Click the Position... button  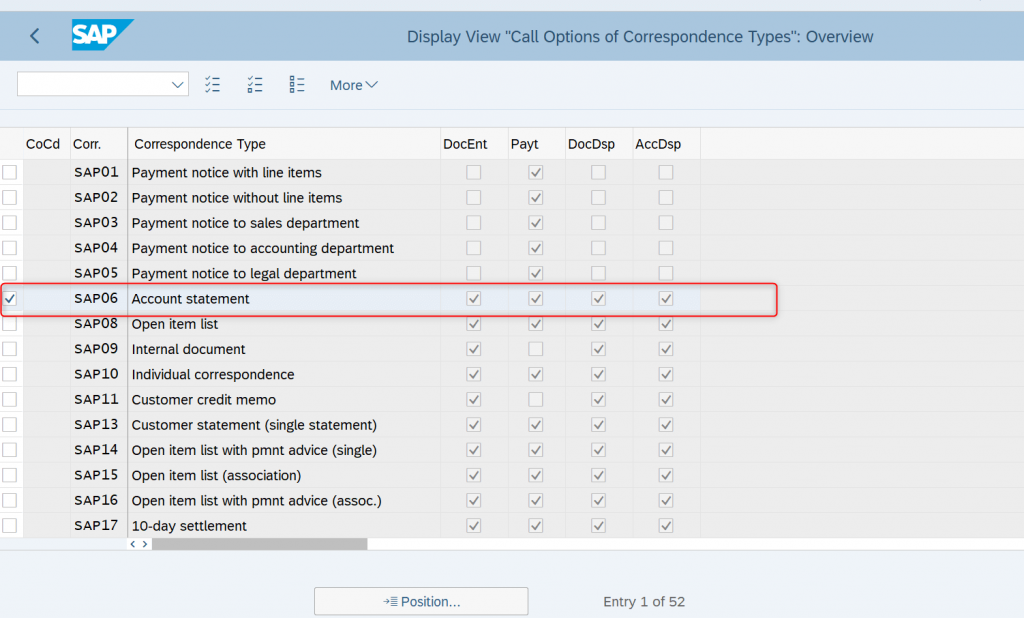pos(421,601)
